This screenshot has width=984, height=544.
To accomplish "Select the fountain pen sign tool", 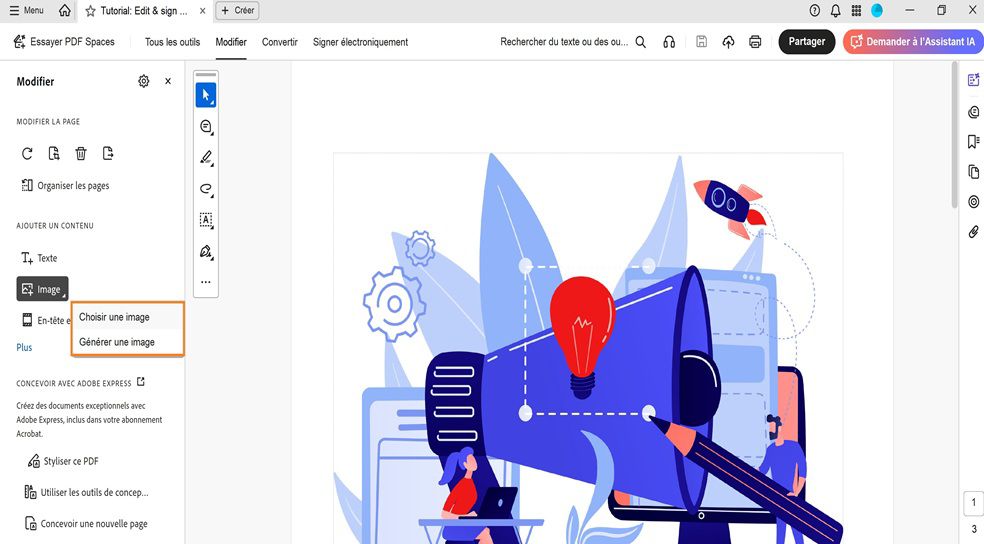I will click(x=206, y=252).
